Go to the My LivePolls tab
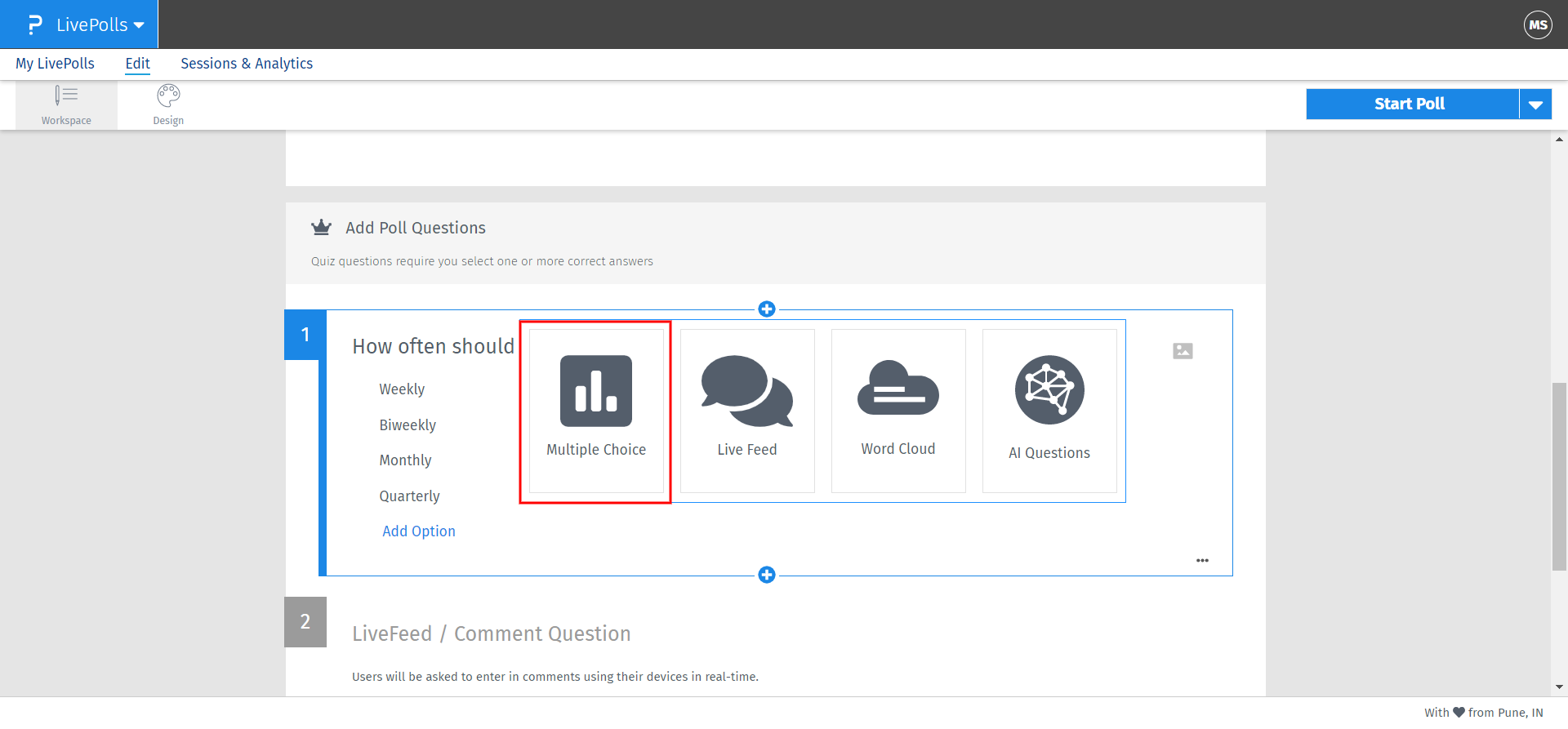Screen dimensions: 1568x729 coord(55,64)
